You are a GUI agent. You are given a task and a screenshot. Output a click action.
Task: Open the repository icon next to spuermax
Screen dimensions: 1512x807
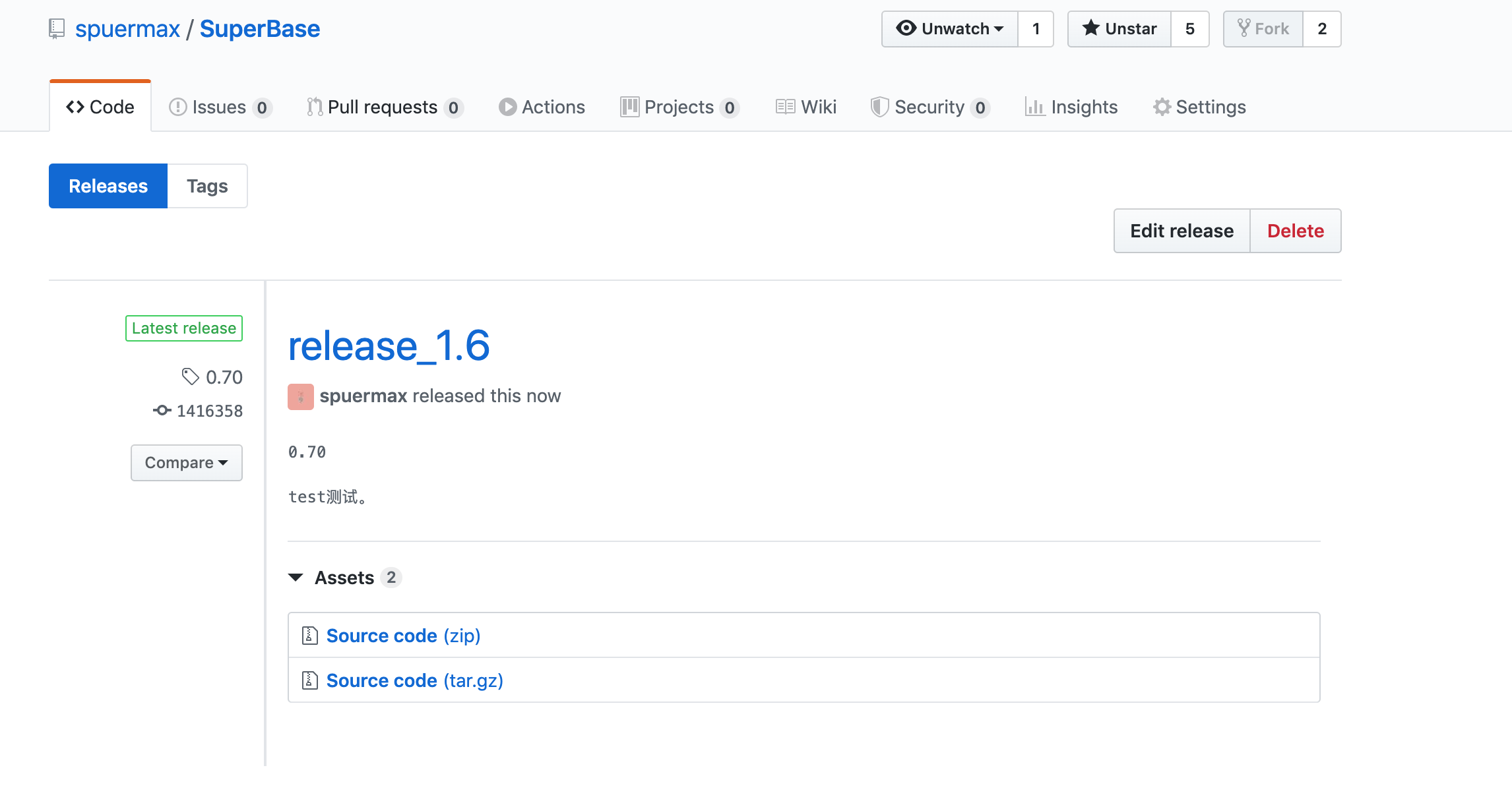click(x=55, y=28)
